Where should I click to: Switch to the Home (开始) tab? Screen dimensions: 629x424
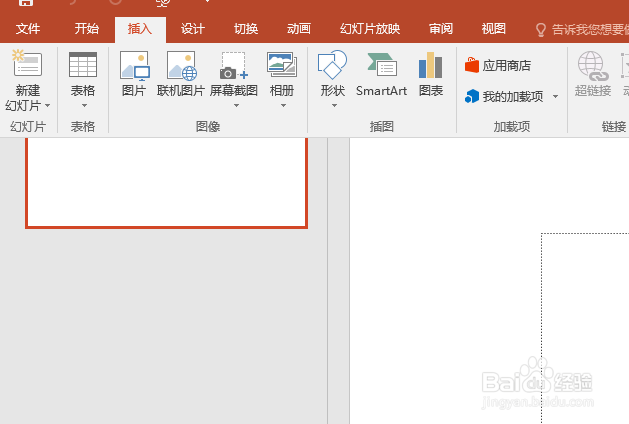coord(86,29)
